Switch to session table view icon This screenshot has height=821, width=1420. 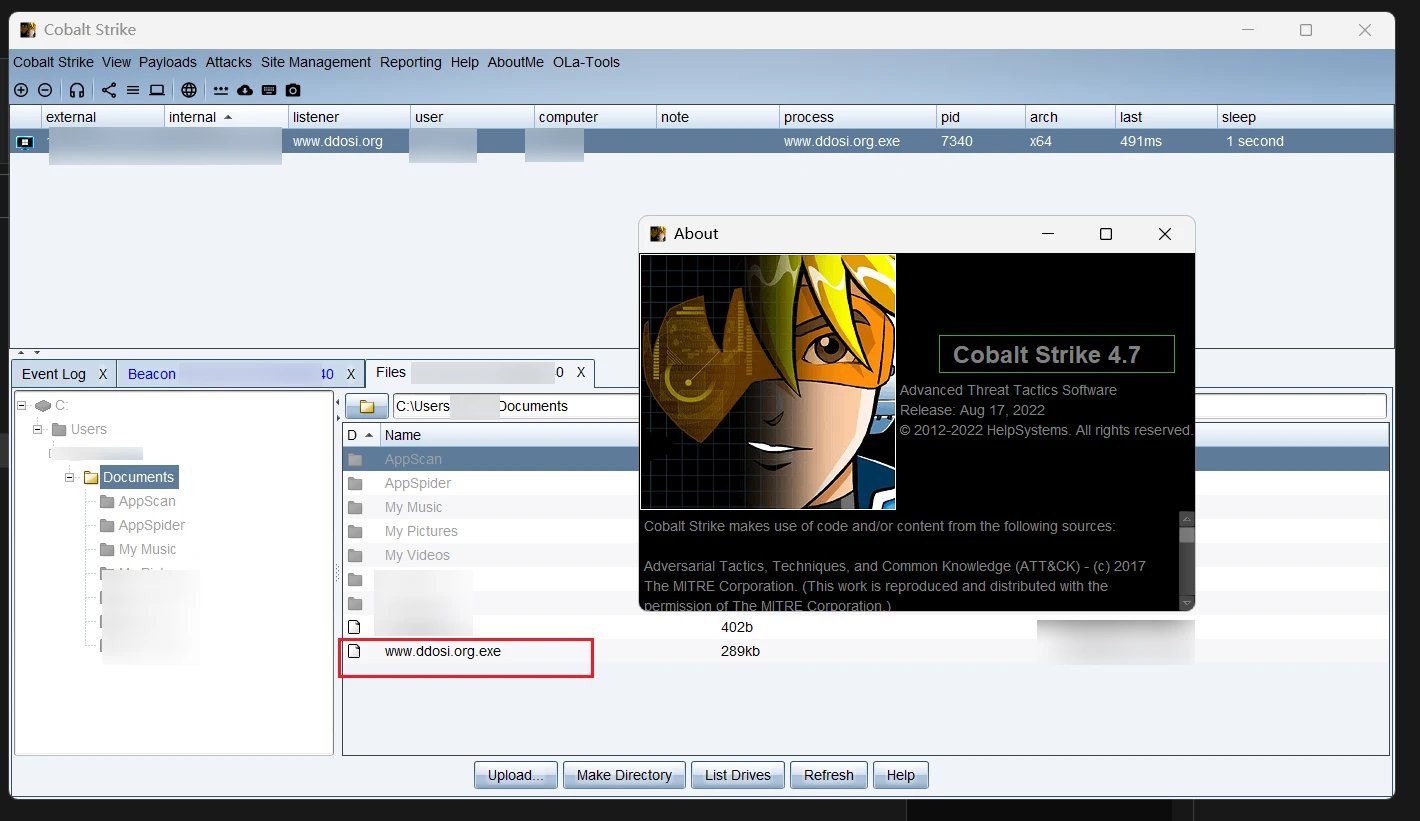133,90
